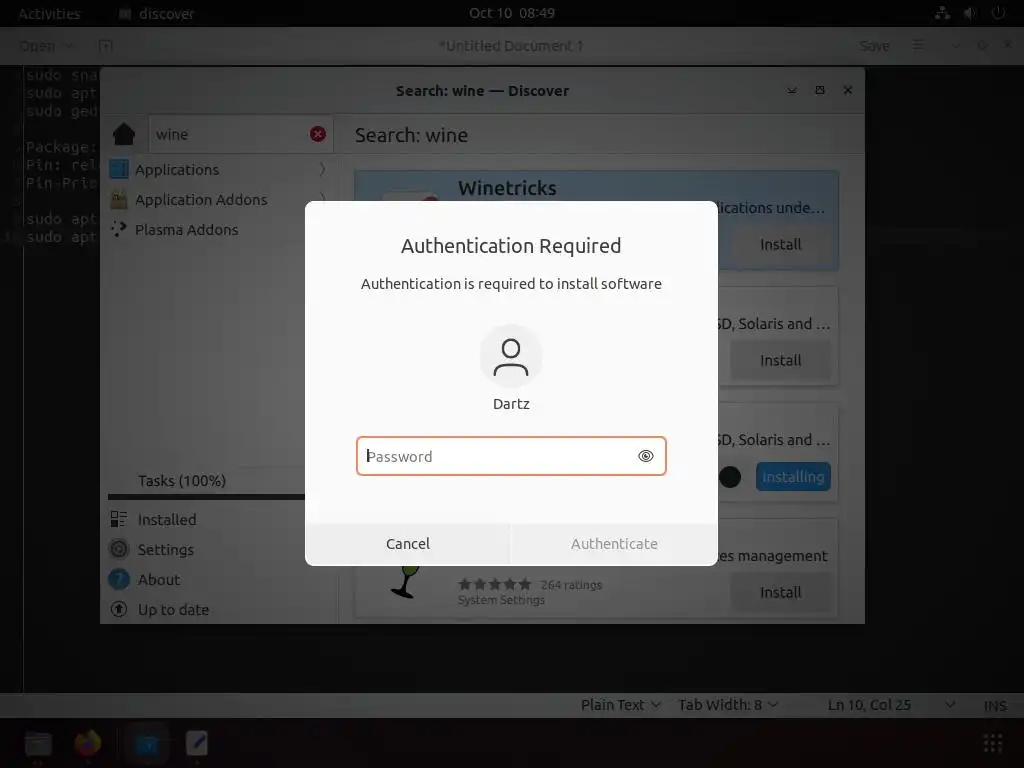Image resolution: width=1024 pixels, height=768 pixels.
Task: Open Plasma Addons category
Action: pos(217,229)
